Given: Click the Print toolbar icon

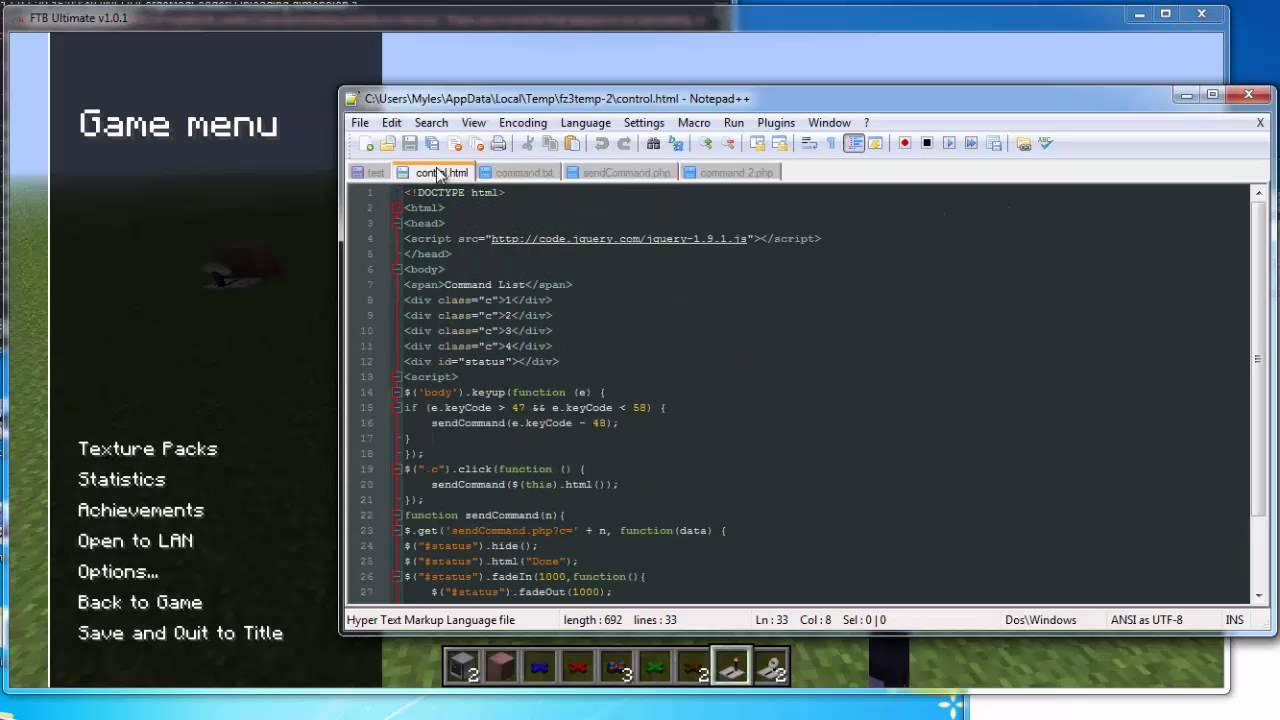Looking at the screenshot, I should pos(499,143).
